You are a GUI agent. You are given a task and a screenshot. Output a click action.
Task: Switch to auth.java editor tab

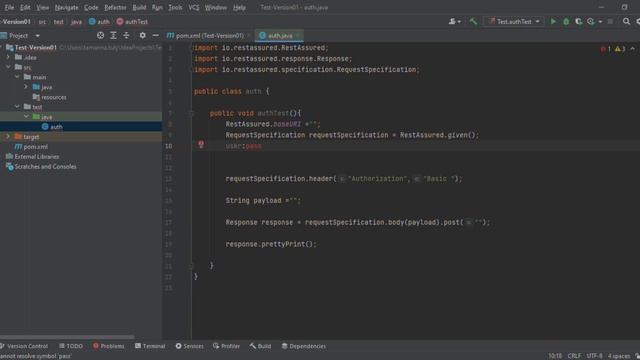coord(280,36)
